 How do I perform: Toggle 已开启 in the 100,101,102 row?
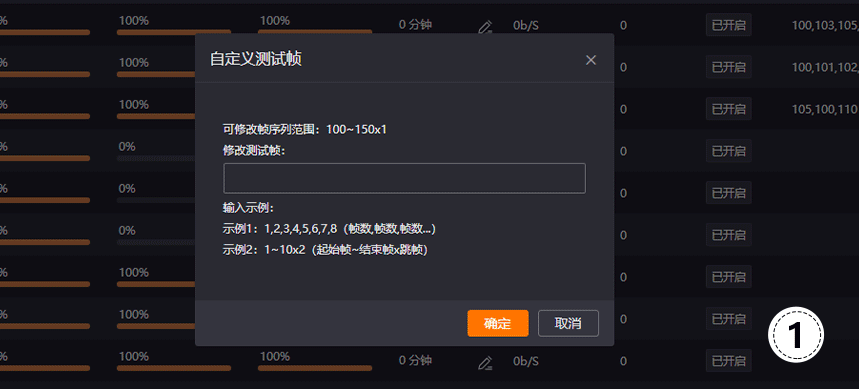pyautogui.click(x=729, y=67)
